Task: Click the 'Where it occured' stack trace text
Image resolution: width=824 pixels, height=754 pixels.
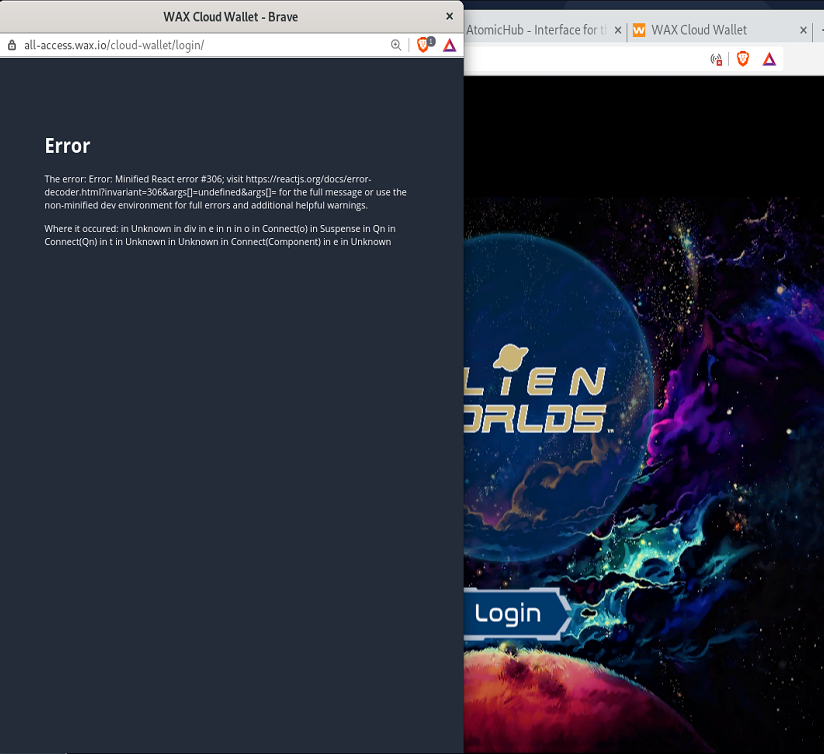Action: tap(220, 235)
